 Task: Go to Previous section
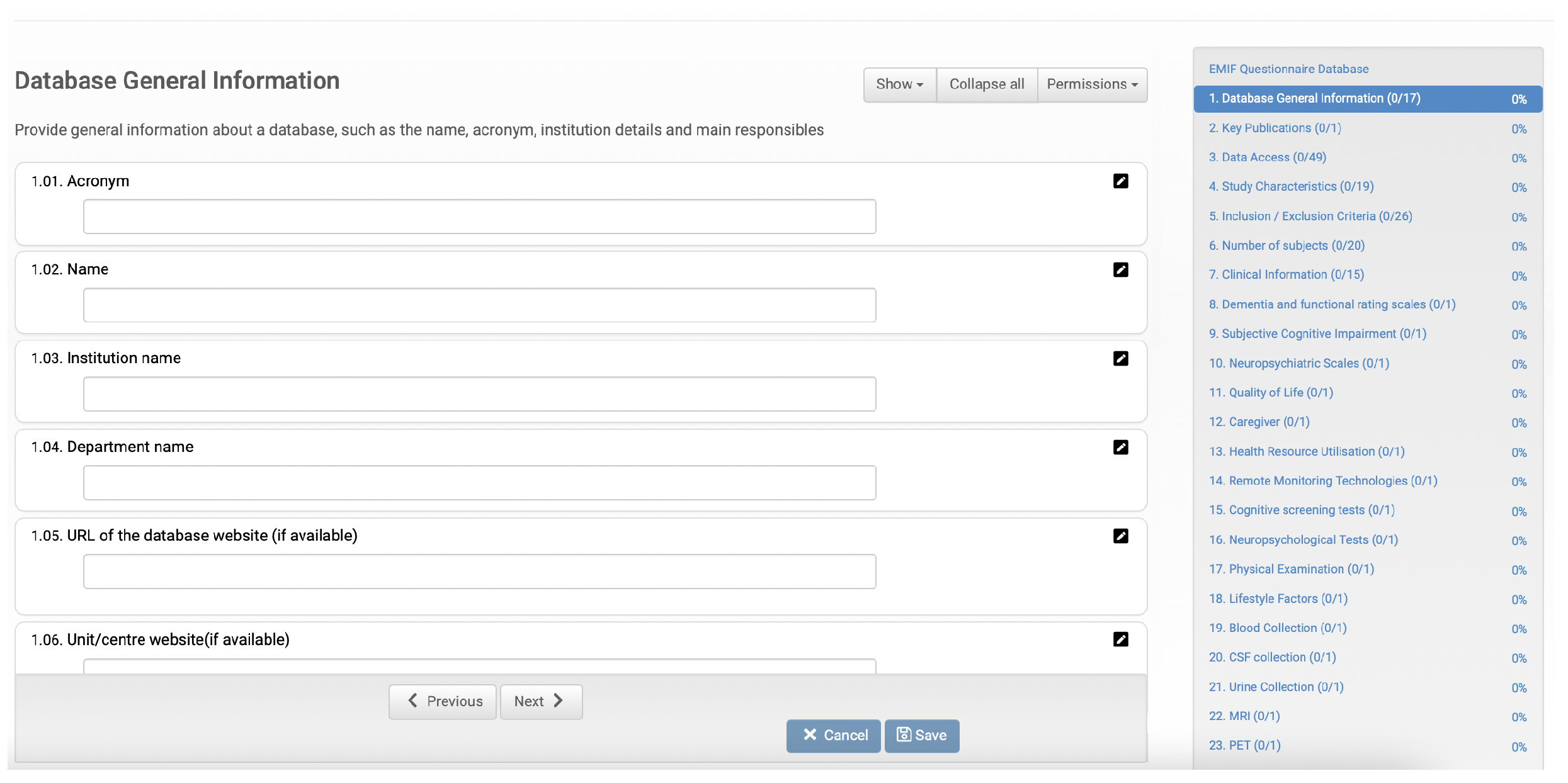click(443, 701)
